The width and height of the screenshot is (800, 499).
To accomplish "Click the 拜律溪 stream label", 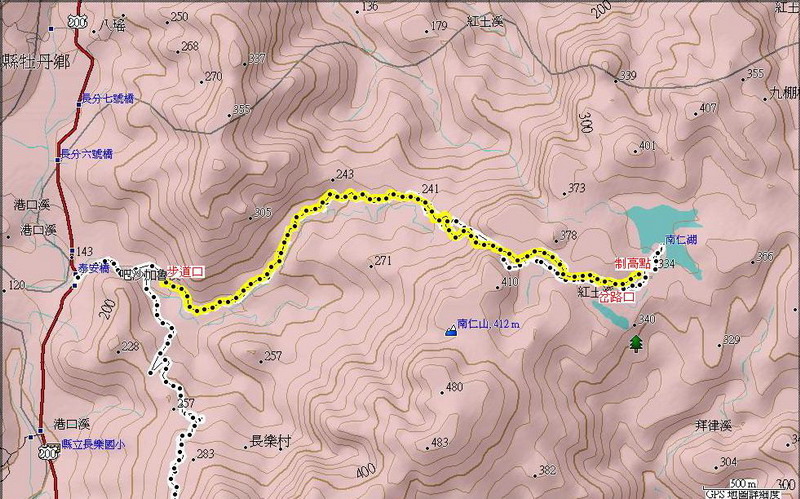I will point(714,426).
